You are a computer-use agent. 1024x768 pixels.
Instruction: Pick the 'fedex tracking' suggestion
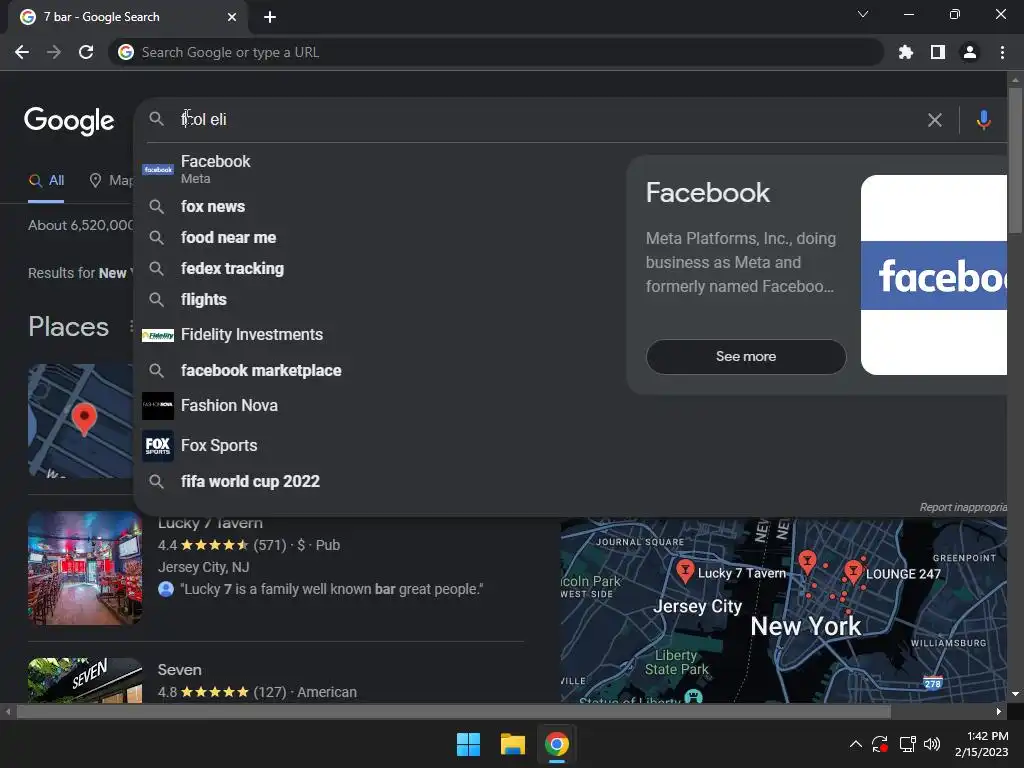coord(379,268)
